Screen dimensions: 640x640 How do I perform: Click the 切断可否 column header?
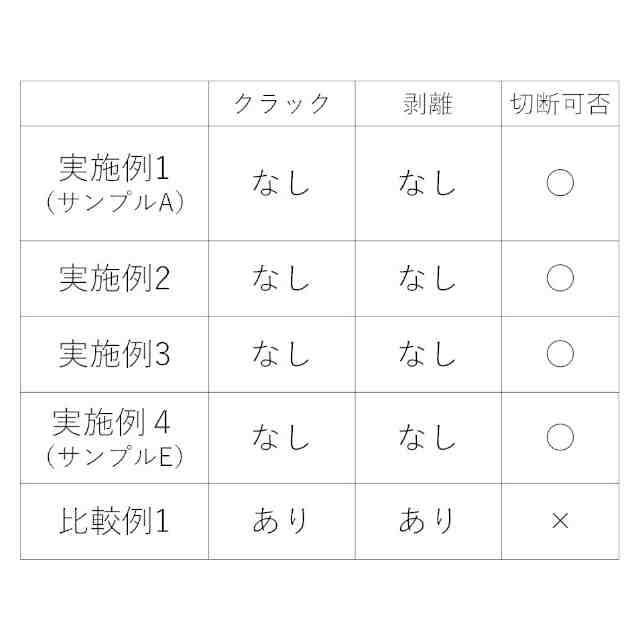pyautogui.click(x=560, y=104)
